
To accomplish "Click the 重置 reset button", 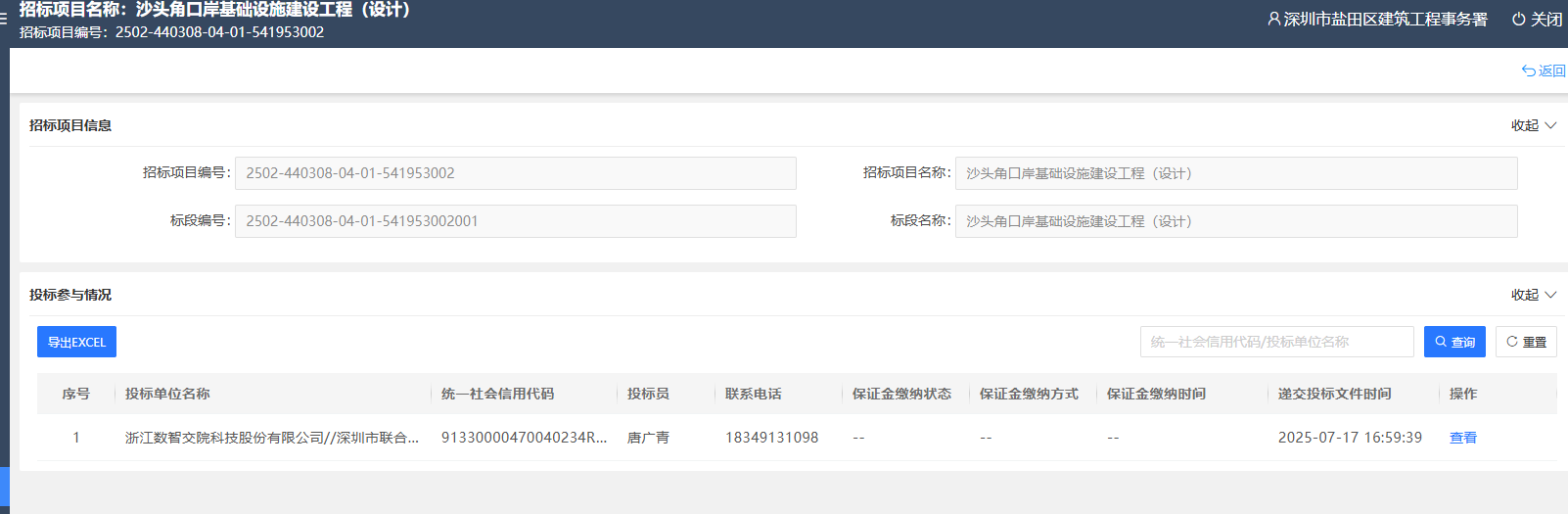I will (x=1526, y=342).
